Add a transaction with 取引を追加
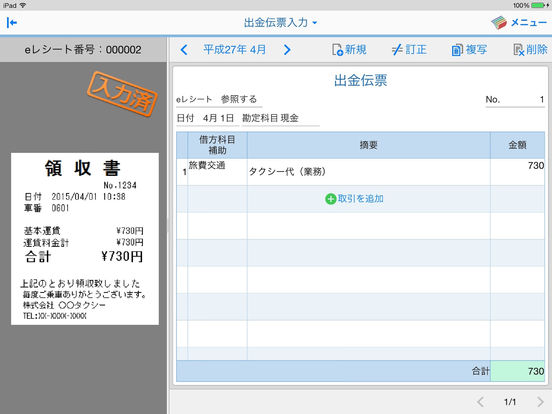Screen dimensions: 552x414 point(354,199)
